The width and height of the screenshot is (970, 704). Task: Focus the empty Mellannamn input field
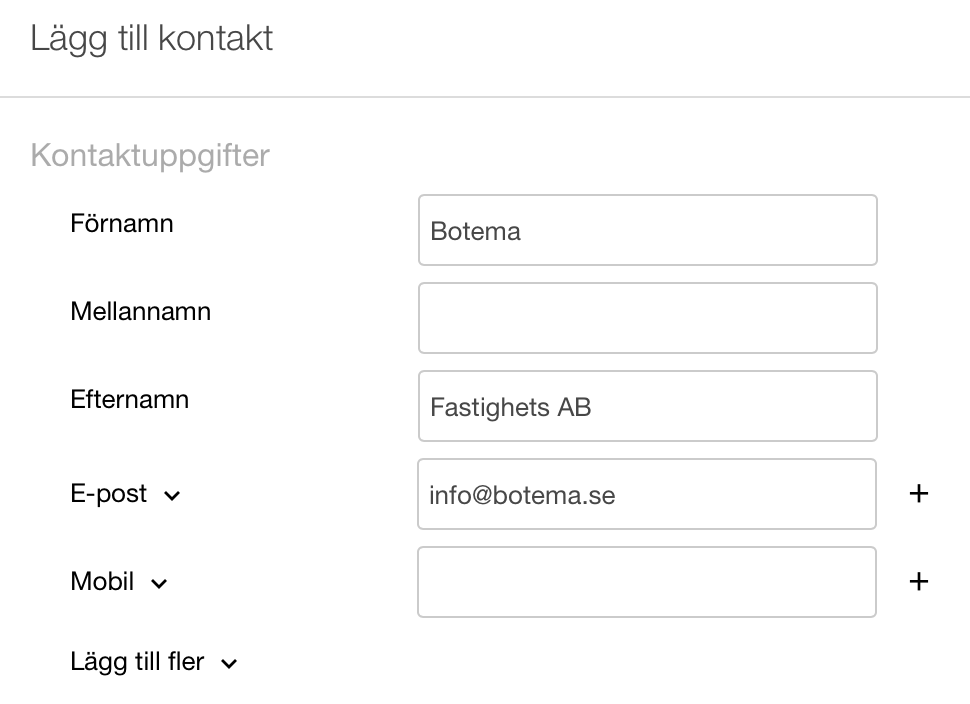pos(647,318)
